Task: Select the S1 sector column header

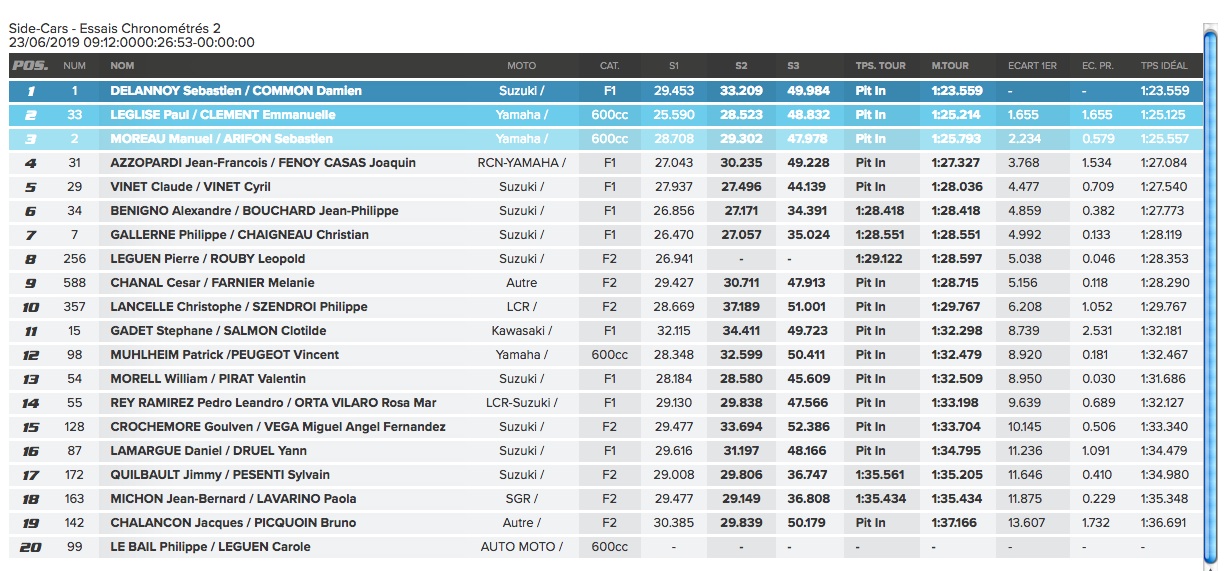Action: [x=674, y=66]
